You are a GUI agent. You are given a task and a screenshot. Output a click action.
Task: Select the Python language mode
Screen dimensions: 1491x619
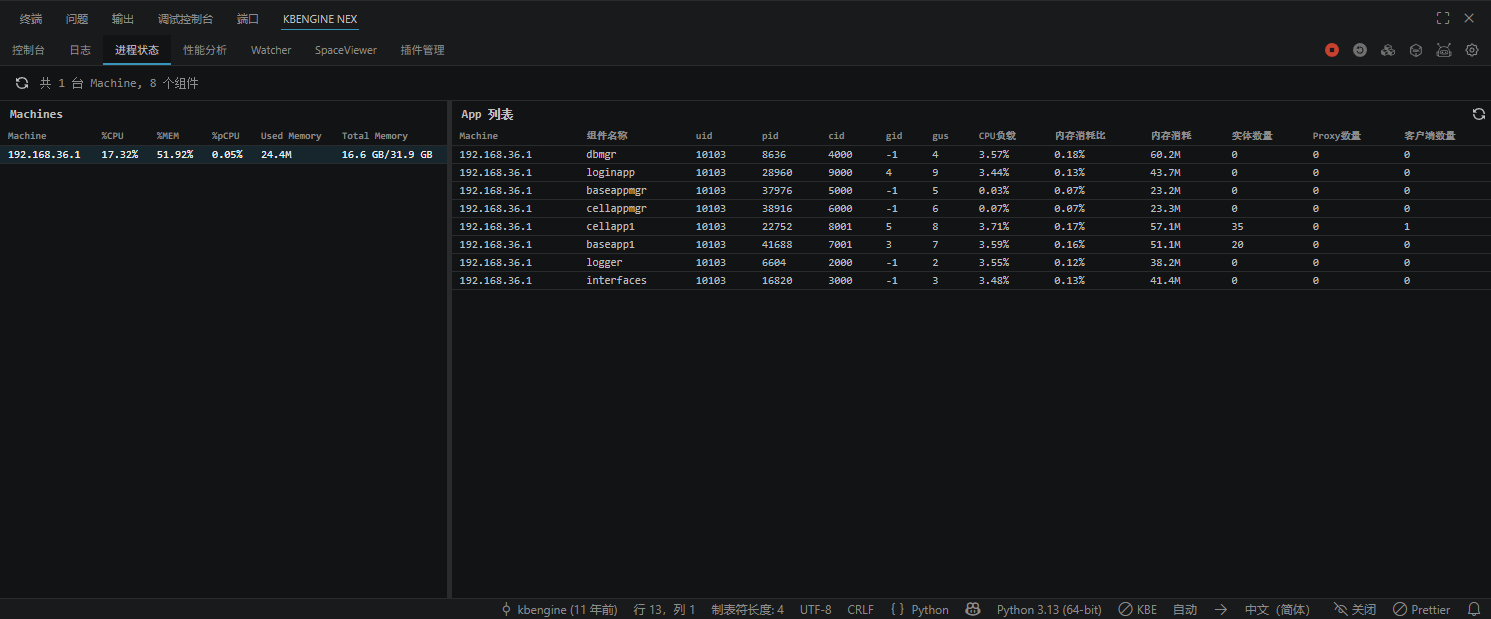click(919, 609)
